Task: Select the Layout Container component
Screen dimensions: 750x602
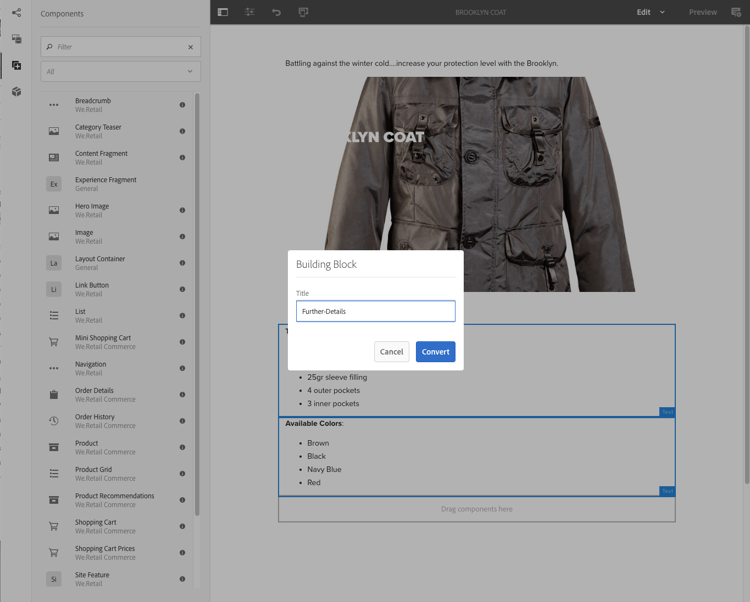Action: [x=117, y=263]
